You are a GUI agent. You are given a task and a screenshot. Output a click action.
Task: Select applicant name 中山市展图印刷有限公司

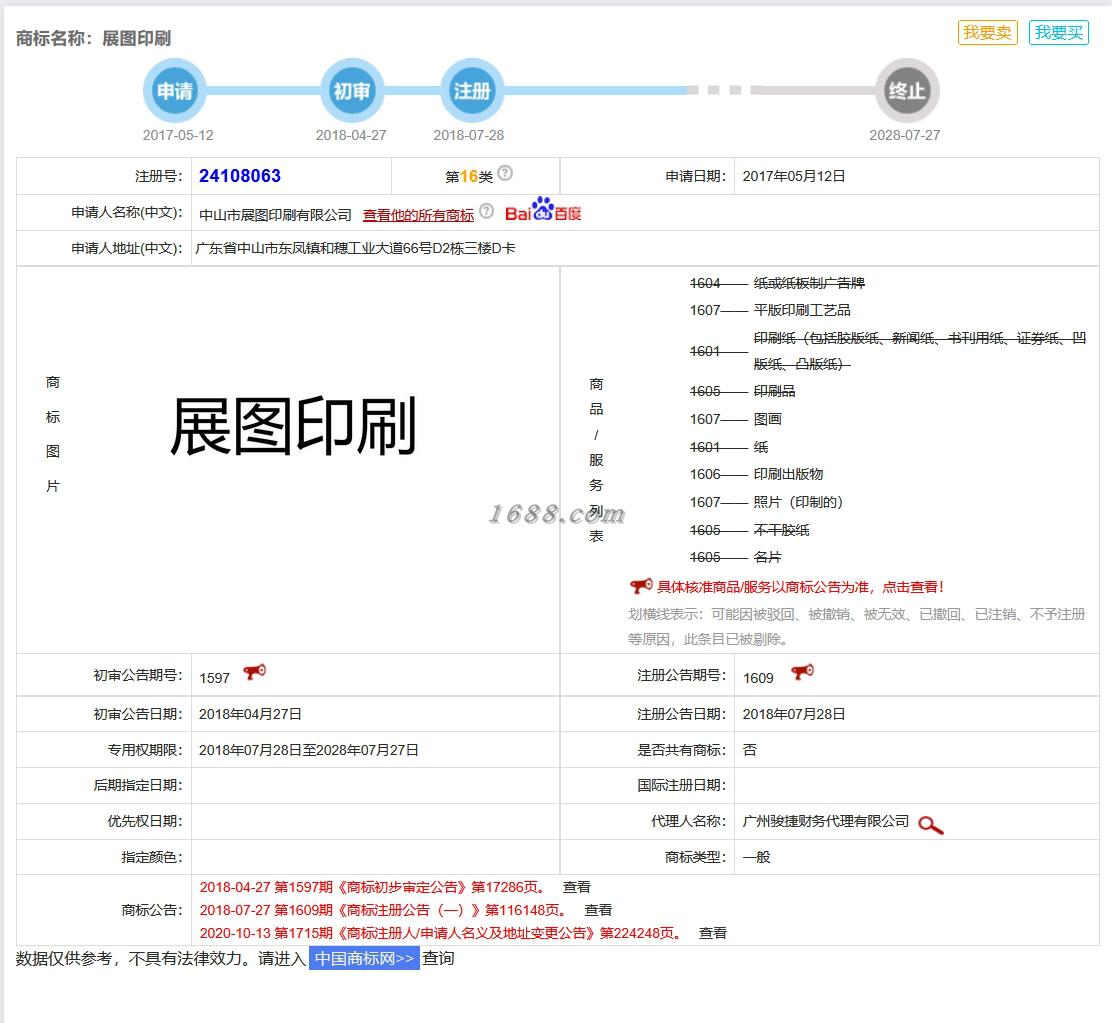[x=275, y=215]
